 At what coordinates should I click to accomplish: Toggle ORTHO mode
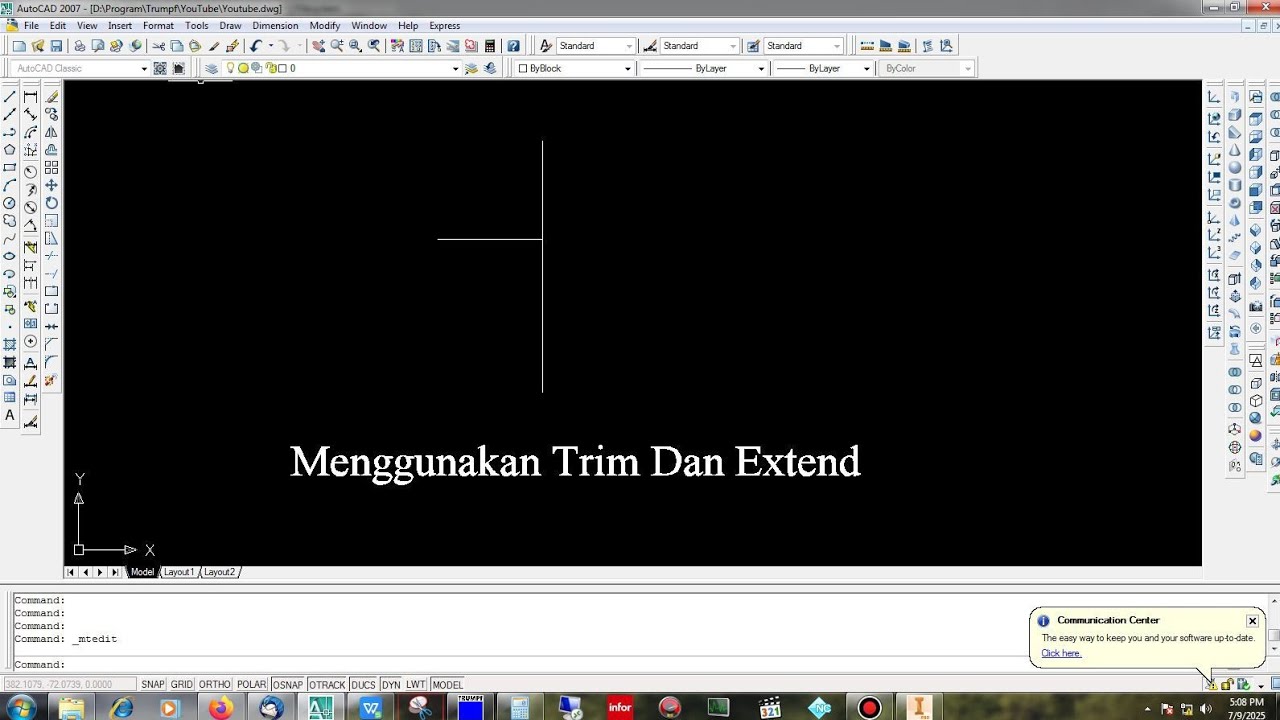[x=214, y=685]
